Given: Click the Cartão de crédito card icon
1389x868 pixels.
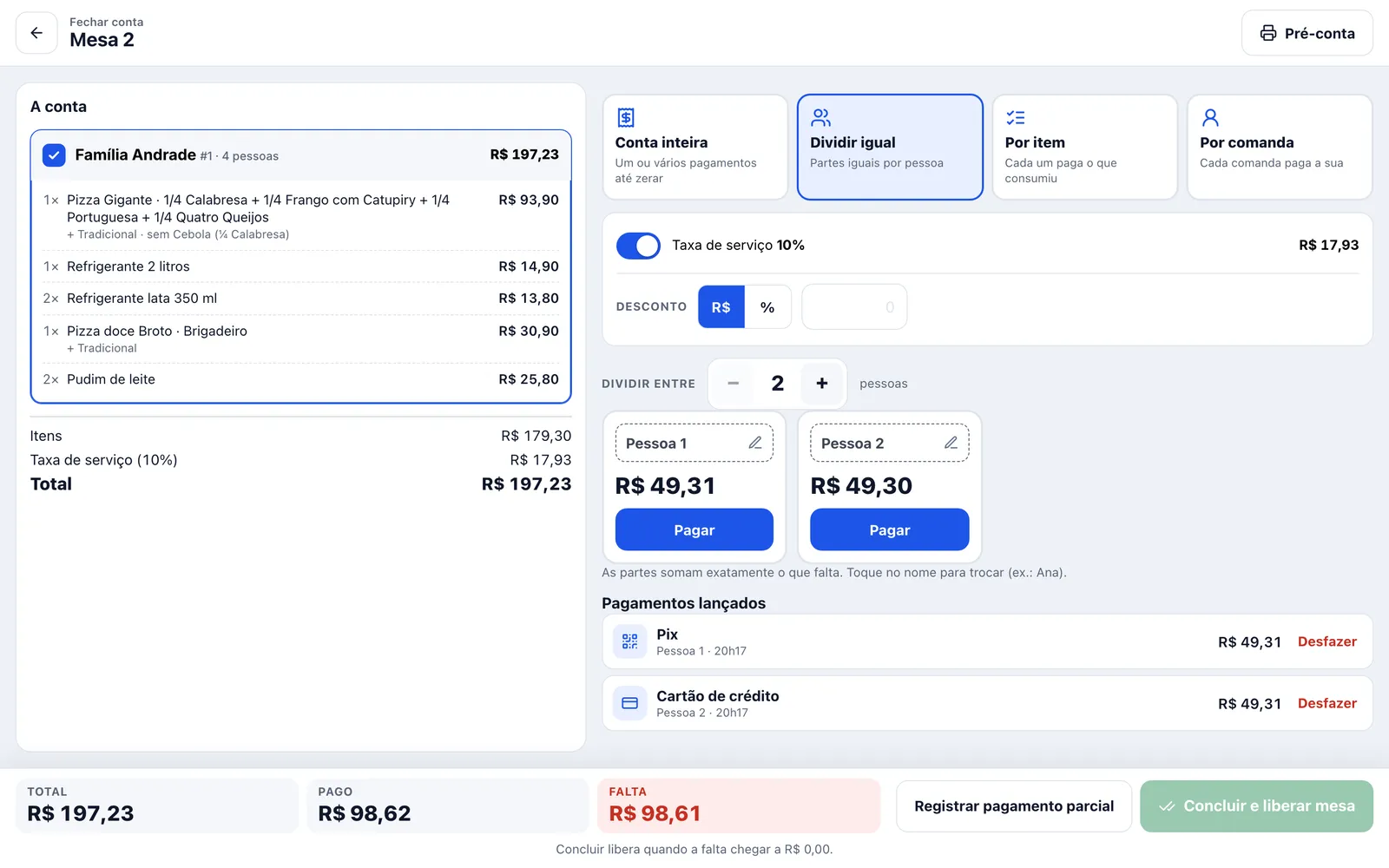Looking at the screenshot, I should pyautogui.click(x=630, y=703).
